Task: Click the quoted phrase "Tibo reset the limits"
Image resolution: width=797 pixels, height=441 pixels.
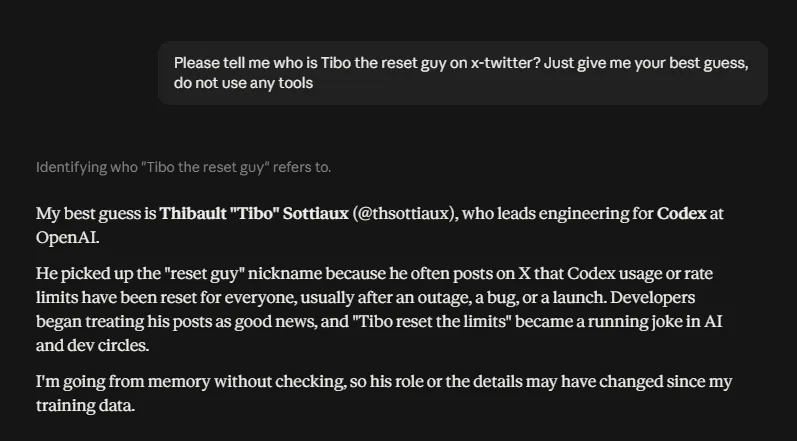Action: click(x=432, y=322)
